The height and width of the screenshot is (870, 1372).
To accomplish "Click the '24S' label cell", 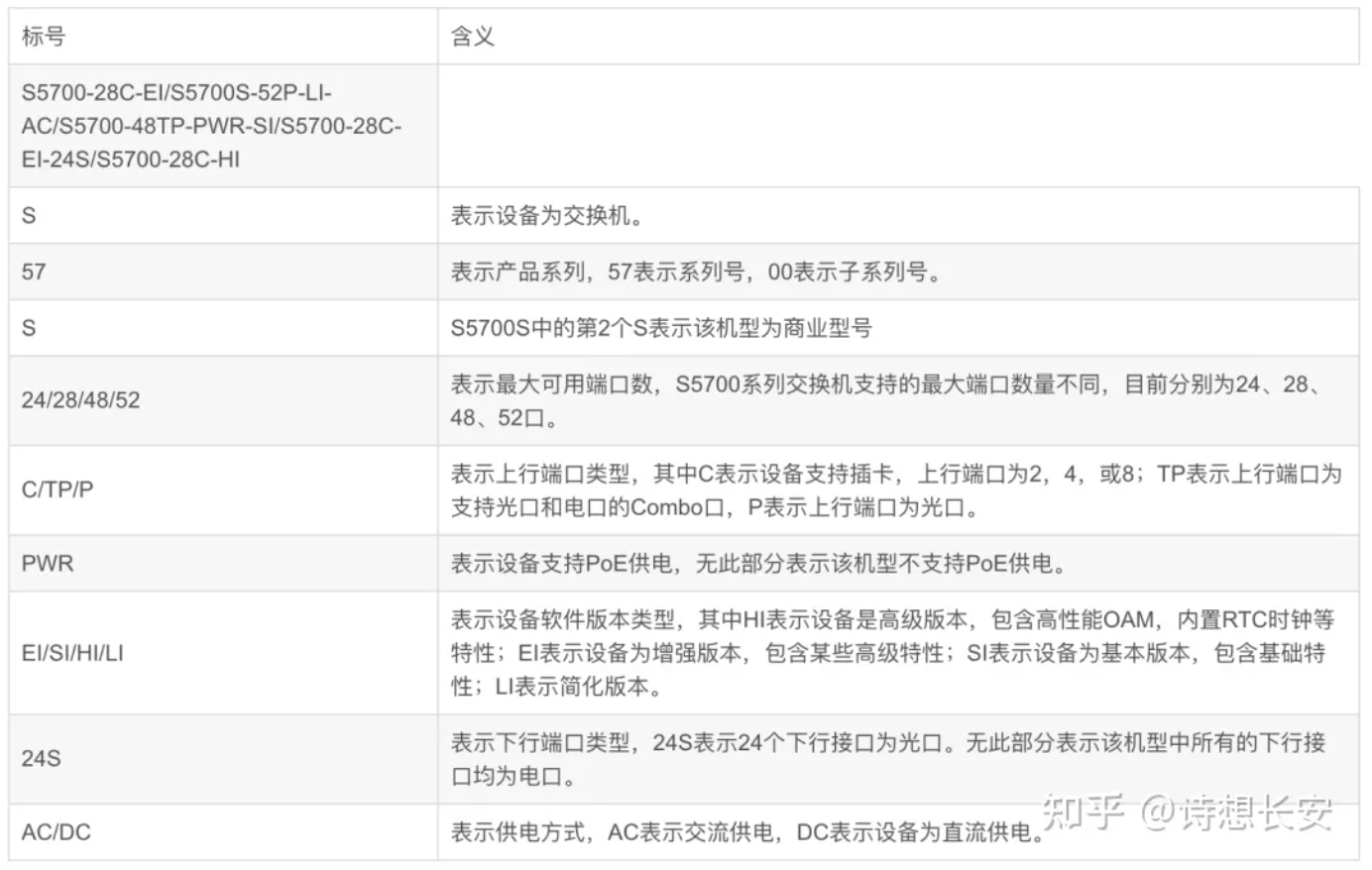I will [x=223, y=758].
